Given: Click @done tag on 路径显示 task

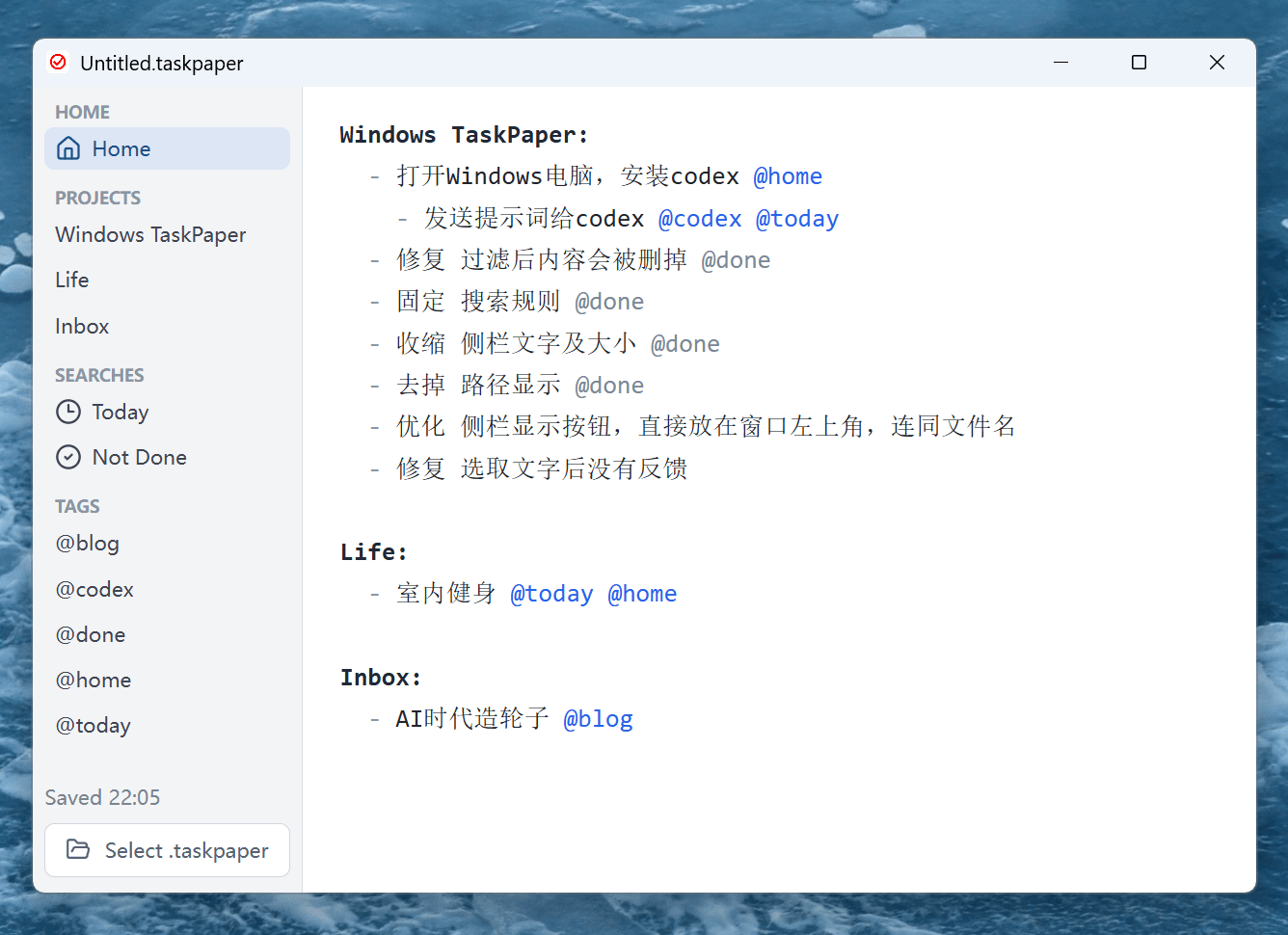Looking at the screenshot, I should click(x=609, y=386).
